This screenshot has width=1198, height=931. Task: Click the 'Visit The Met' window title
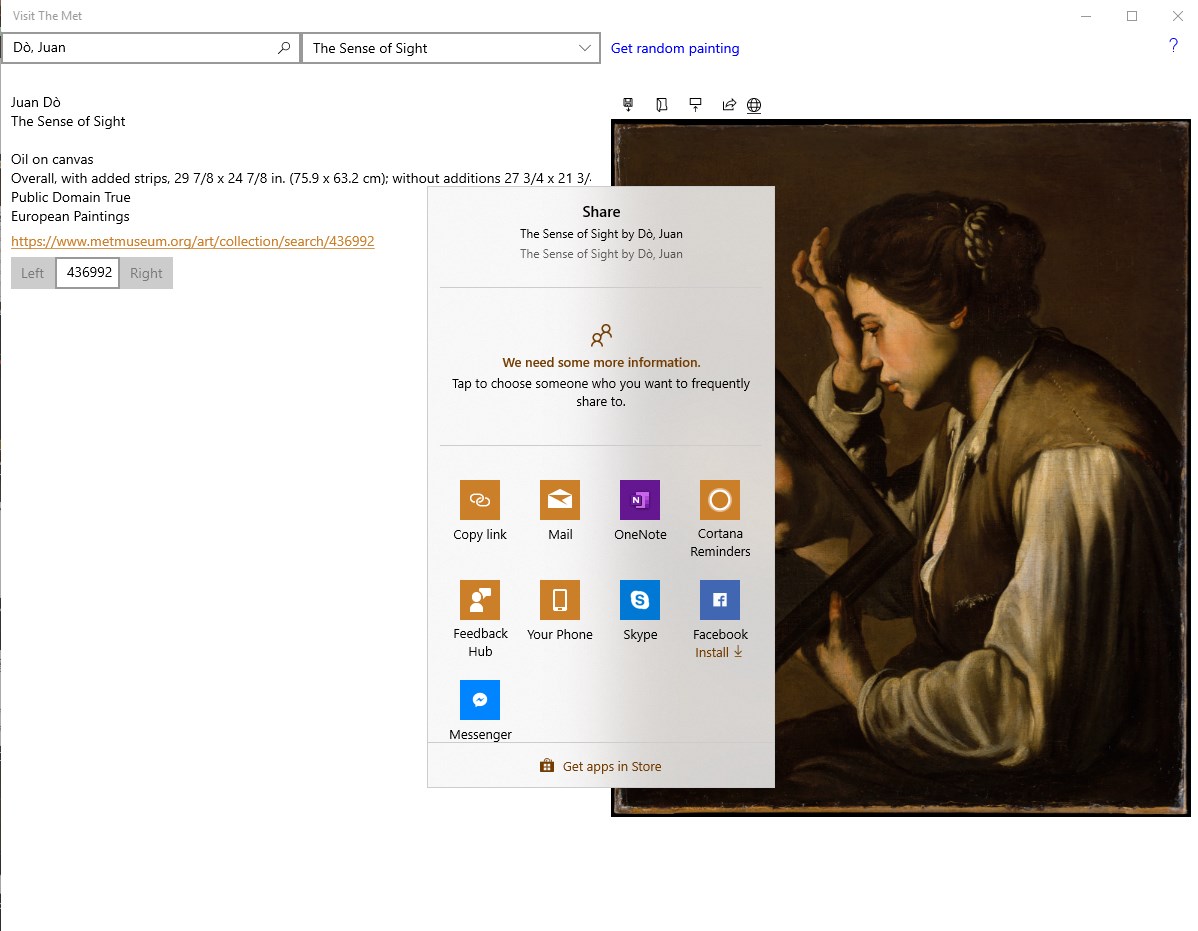(47, 15)
